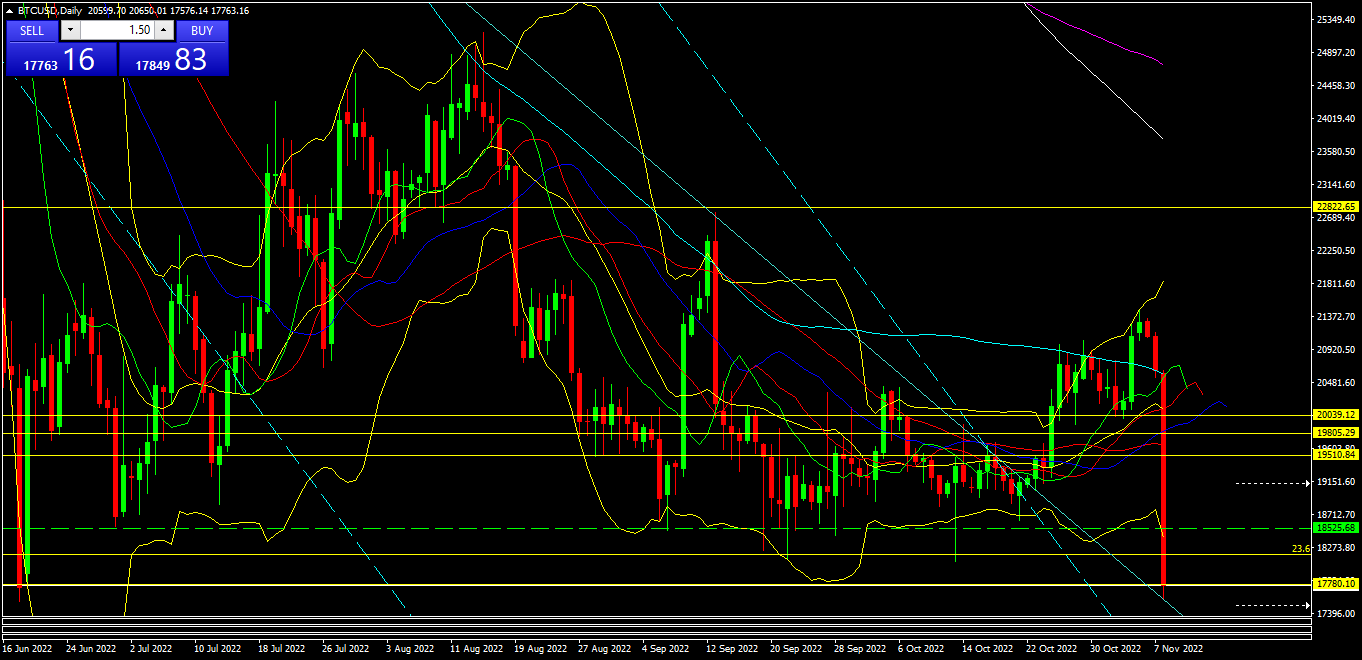This screenshot has width=1362, height=660.
Task: Decrease the trade volume with down arrow
Action: point(69,30)
